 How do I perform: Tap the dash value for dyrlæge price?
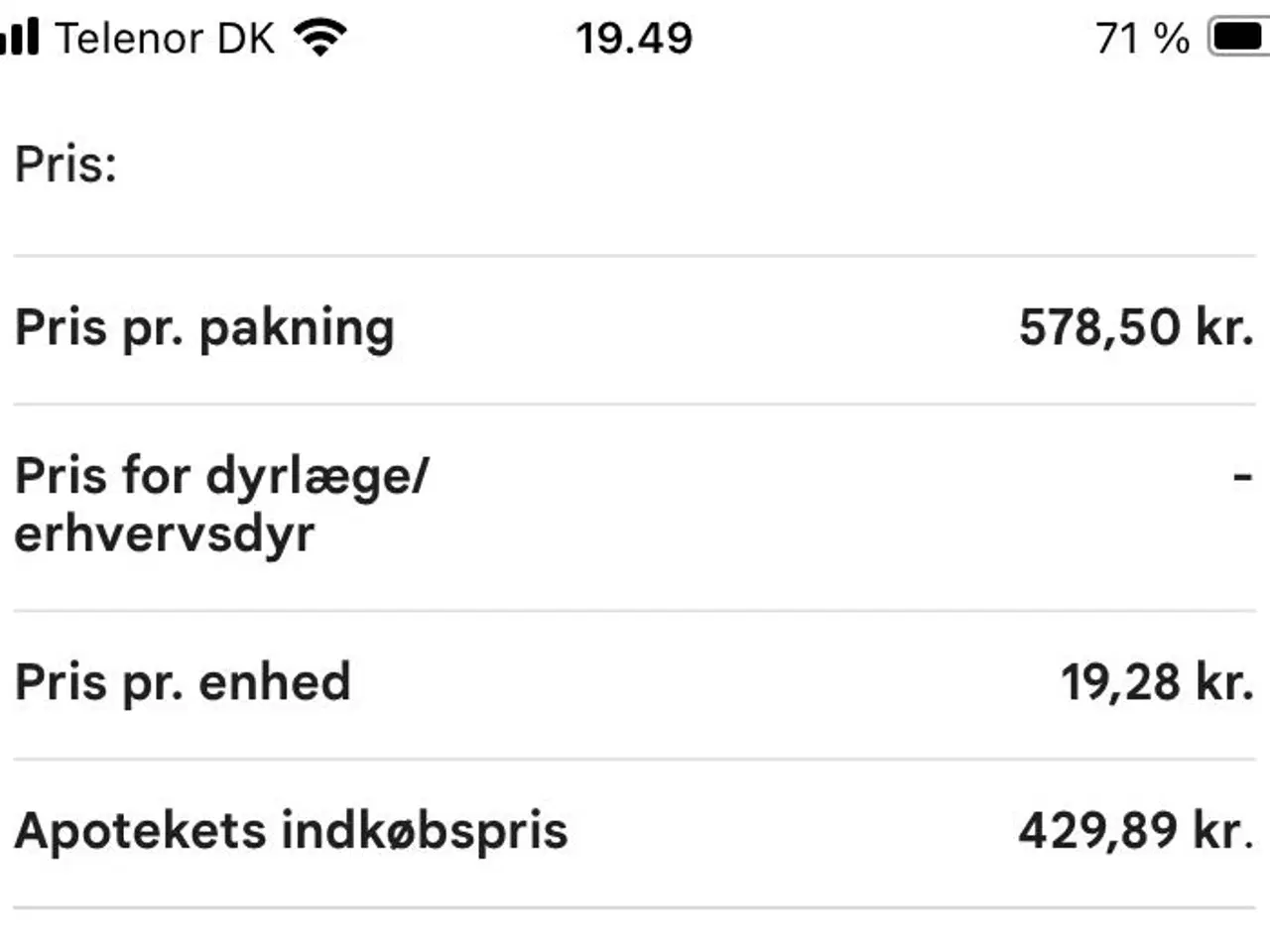click(x=1242, y=478)
